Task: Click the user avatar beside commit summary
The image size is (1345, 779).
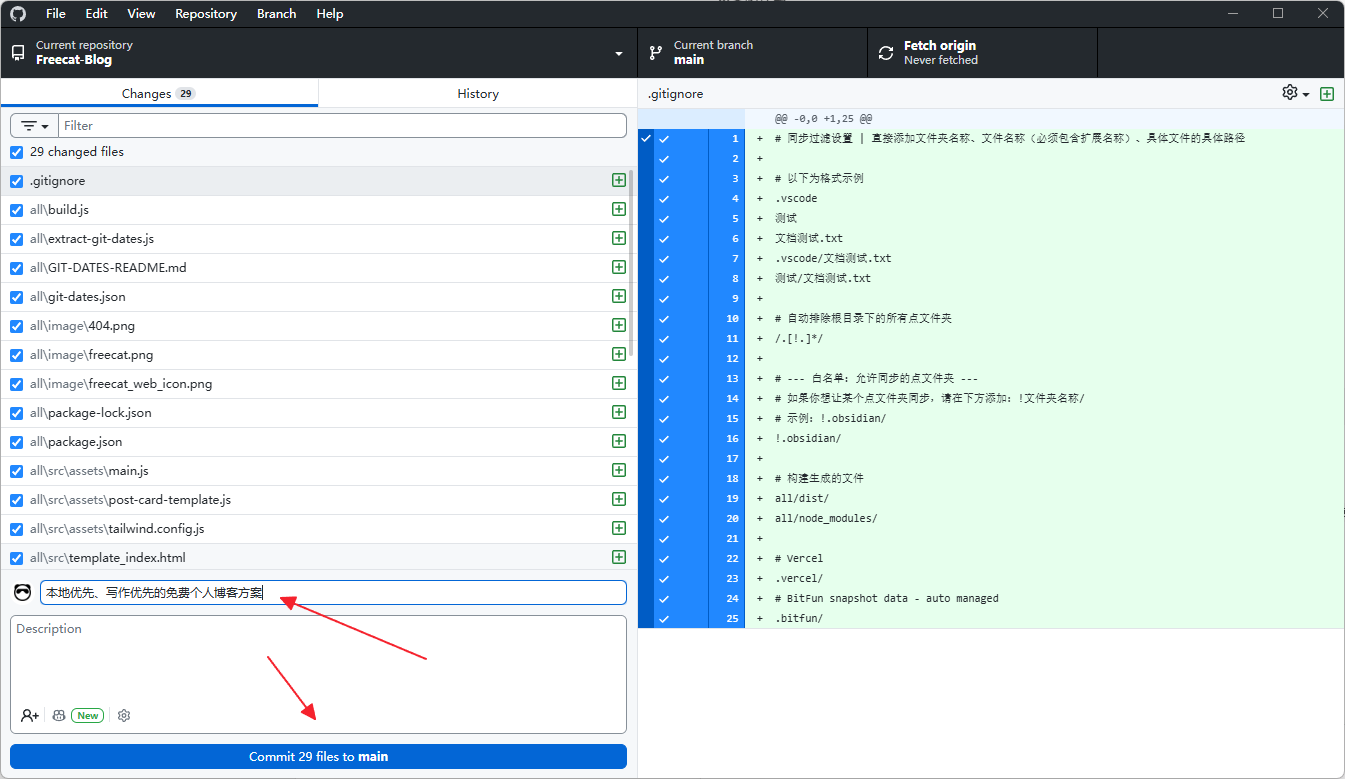Action: point(23,593)
